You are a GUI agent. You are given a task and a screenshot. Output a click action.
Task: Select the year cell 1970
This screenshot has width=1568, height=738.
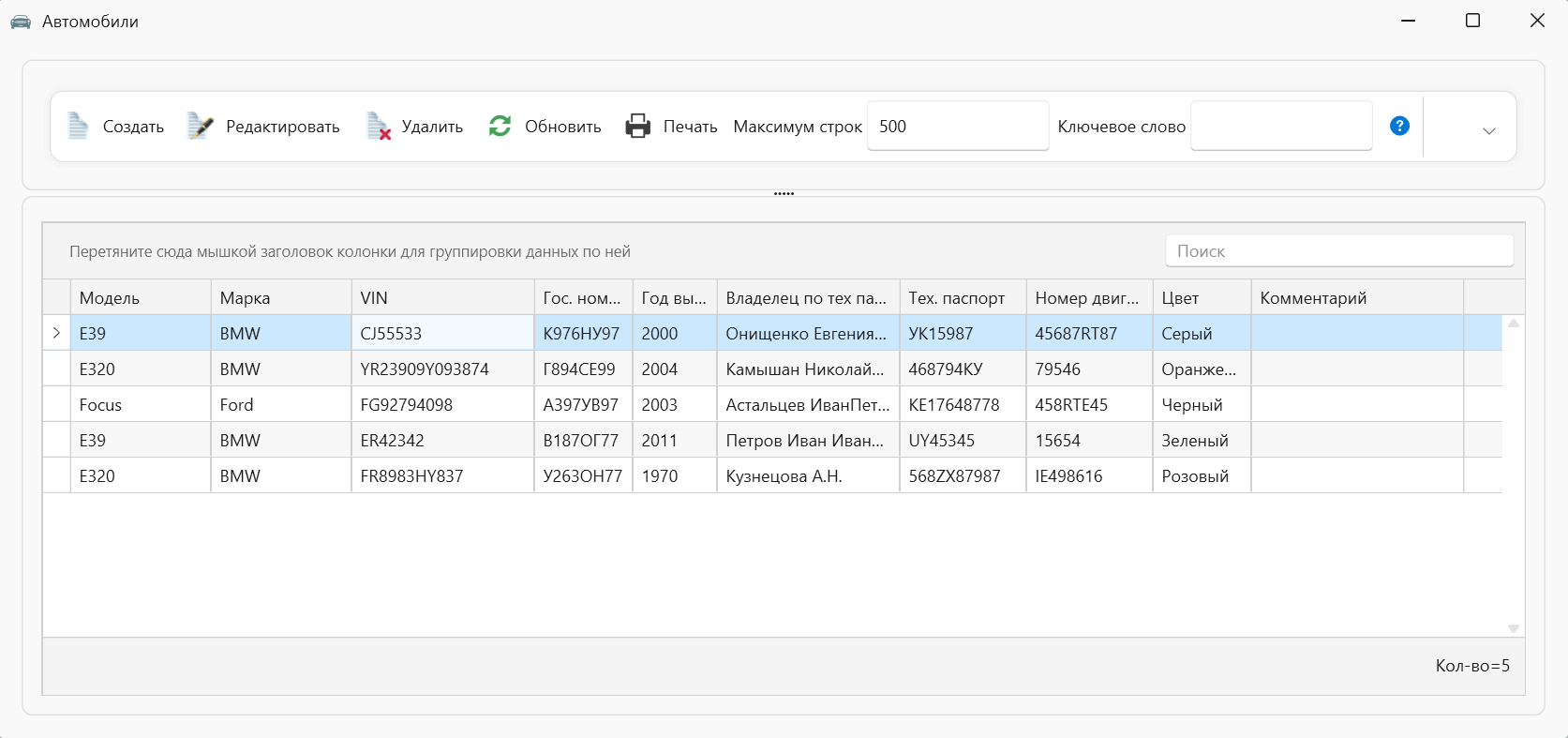pos(675,475)
